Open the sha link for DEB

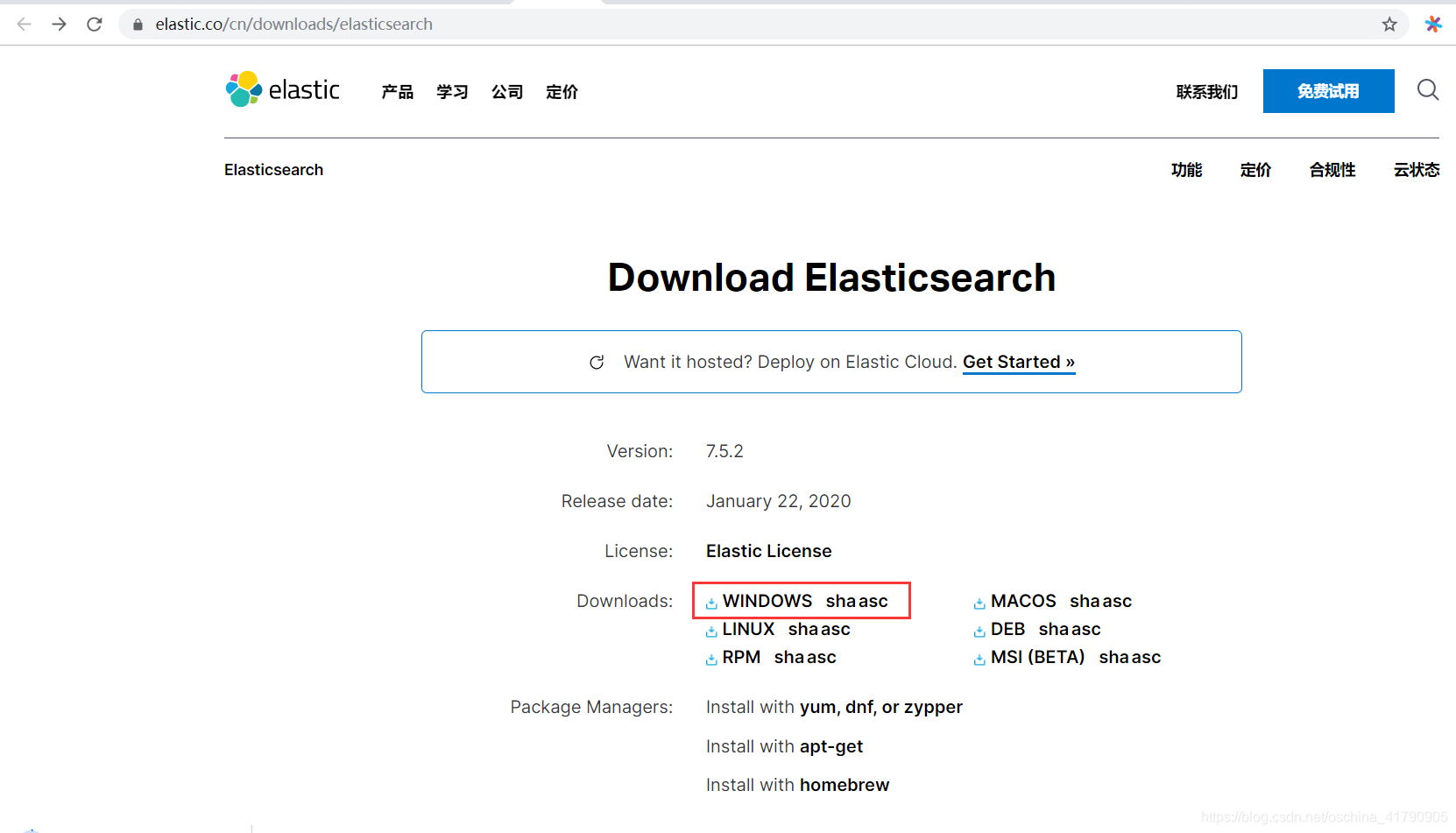[x=1053, y=629]
